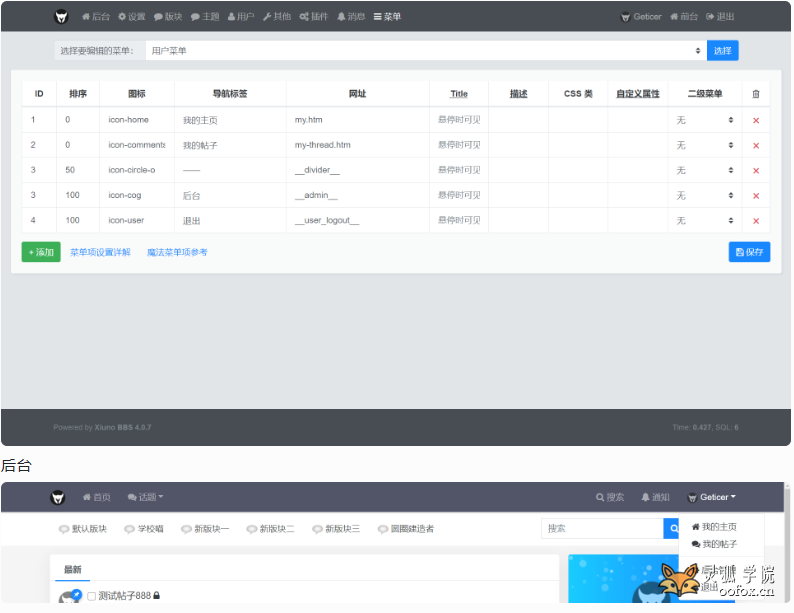The height and width of the screenshot is (613, 794).
Task: Delete the icon-user menu row
Action: pos(755,221)
